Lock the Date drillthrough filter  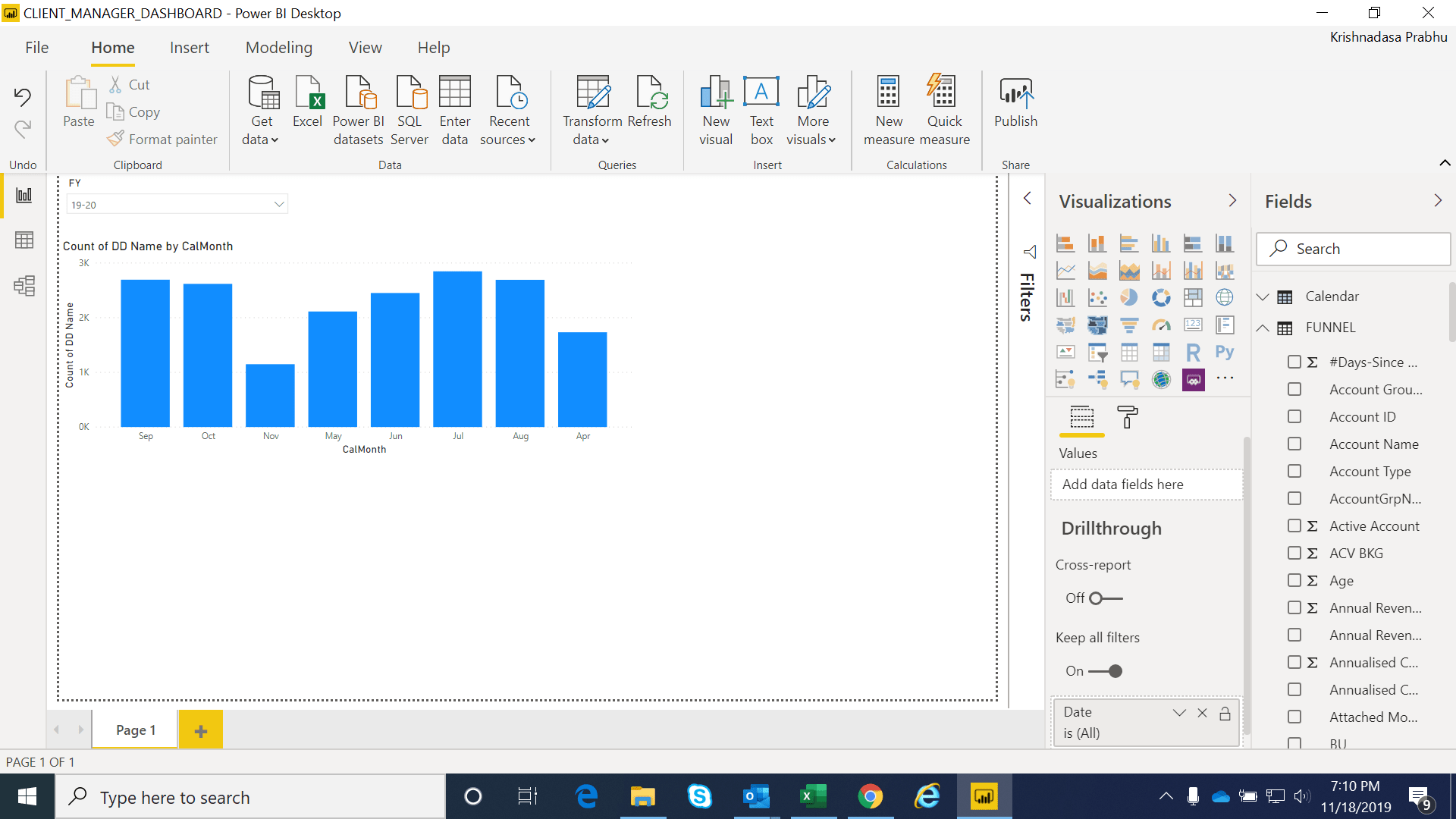[1225, 713]
